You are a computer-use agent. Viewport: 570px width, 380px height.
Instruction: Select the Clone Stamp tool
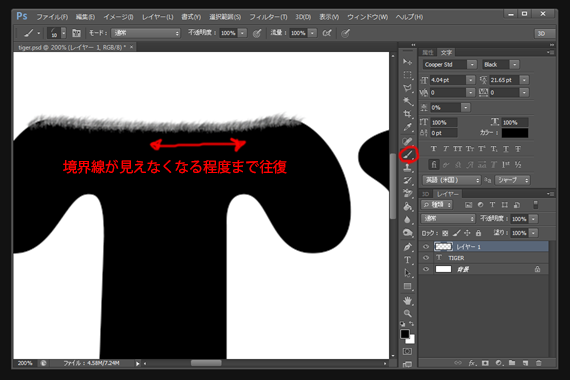tap(407, 168)
